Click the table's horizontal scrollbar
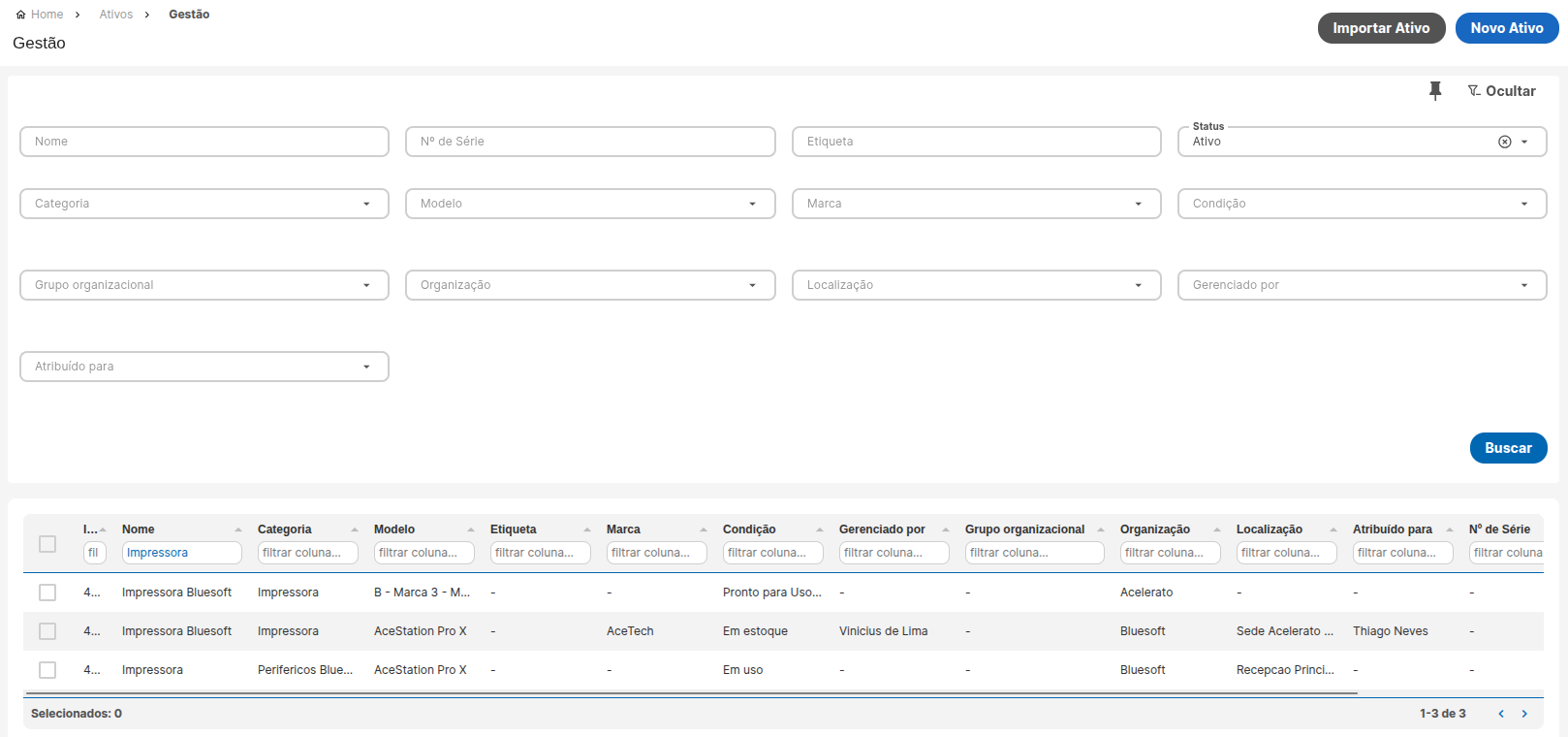Screen dimensions: 1568x737 click(691, 693)
